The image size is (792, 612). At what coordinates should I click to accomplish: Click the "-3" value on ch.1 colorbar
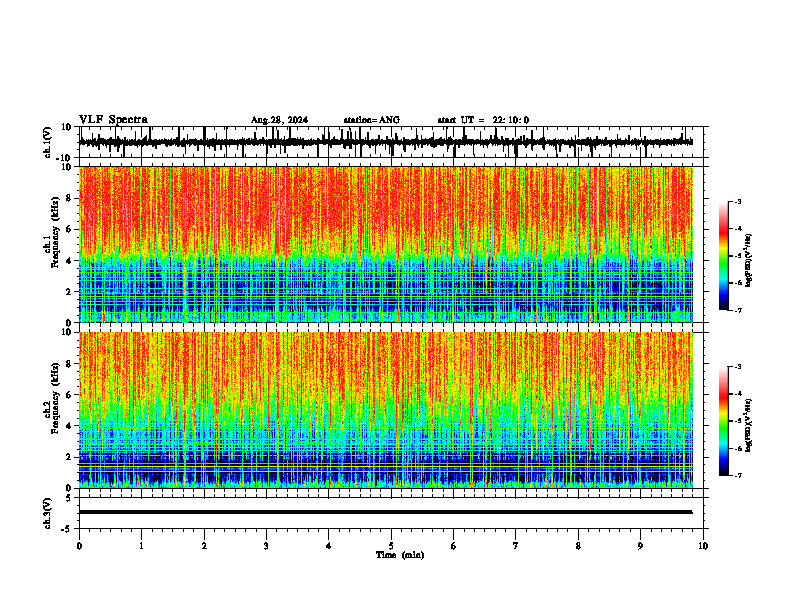point(738,201)
